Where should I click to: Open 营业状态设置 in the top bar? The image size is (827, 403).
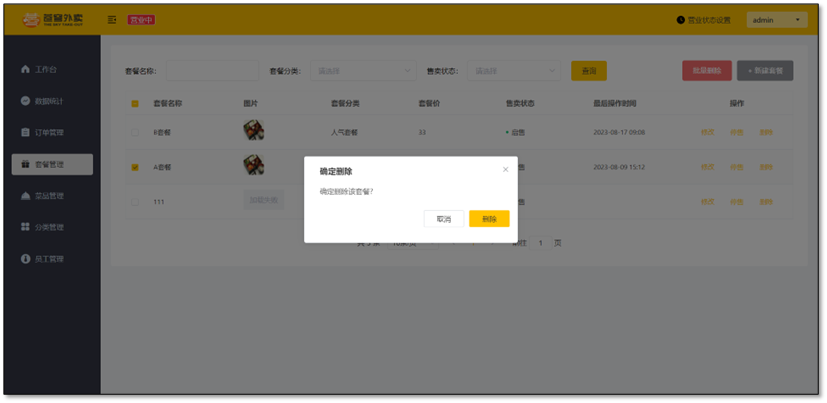(x=704, y=20)
